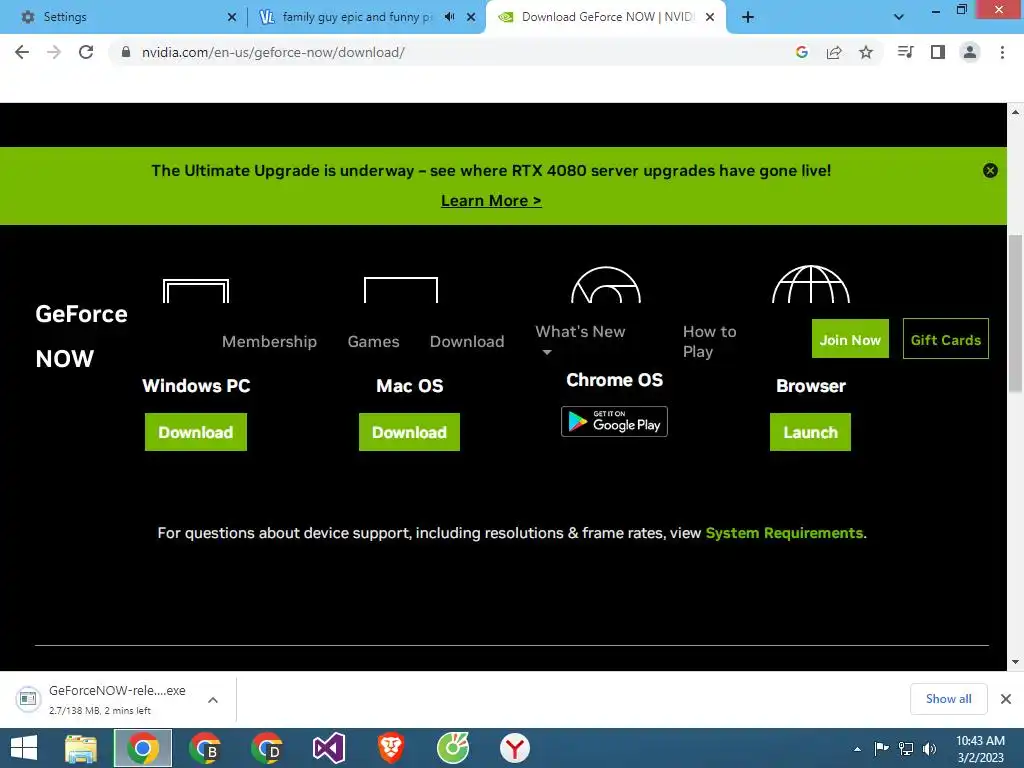
Task: Download the Mac OS client
Action: (x=409, y=432)
